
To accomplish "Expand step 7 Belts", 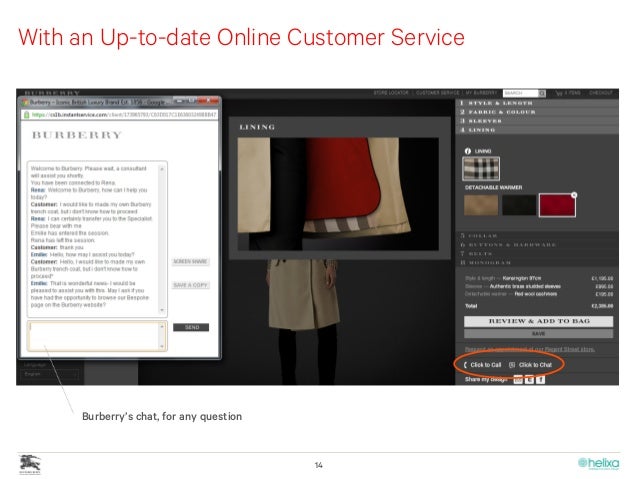I will point(537,254).
